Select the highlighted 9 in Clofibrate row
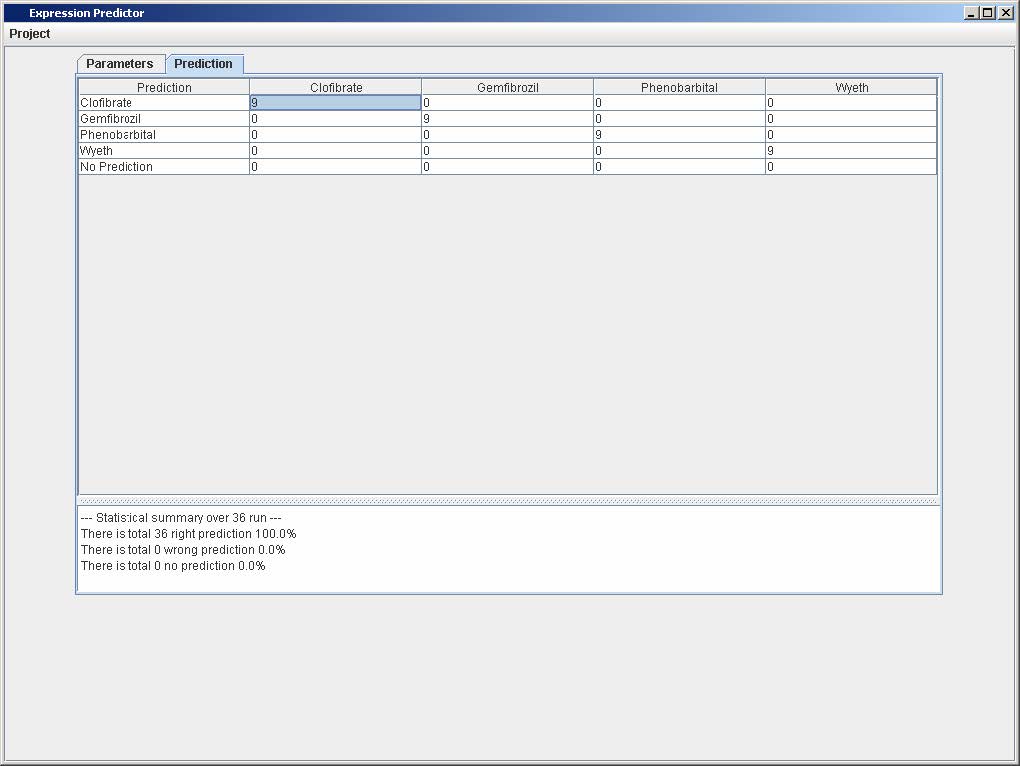1020x766 pixels. 336,103
